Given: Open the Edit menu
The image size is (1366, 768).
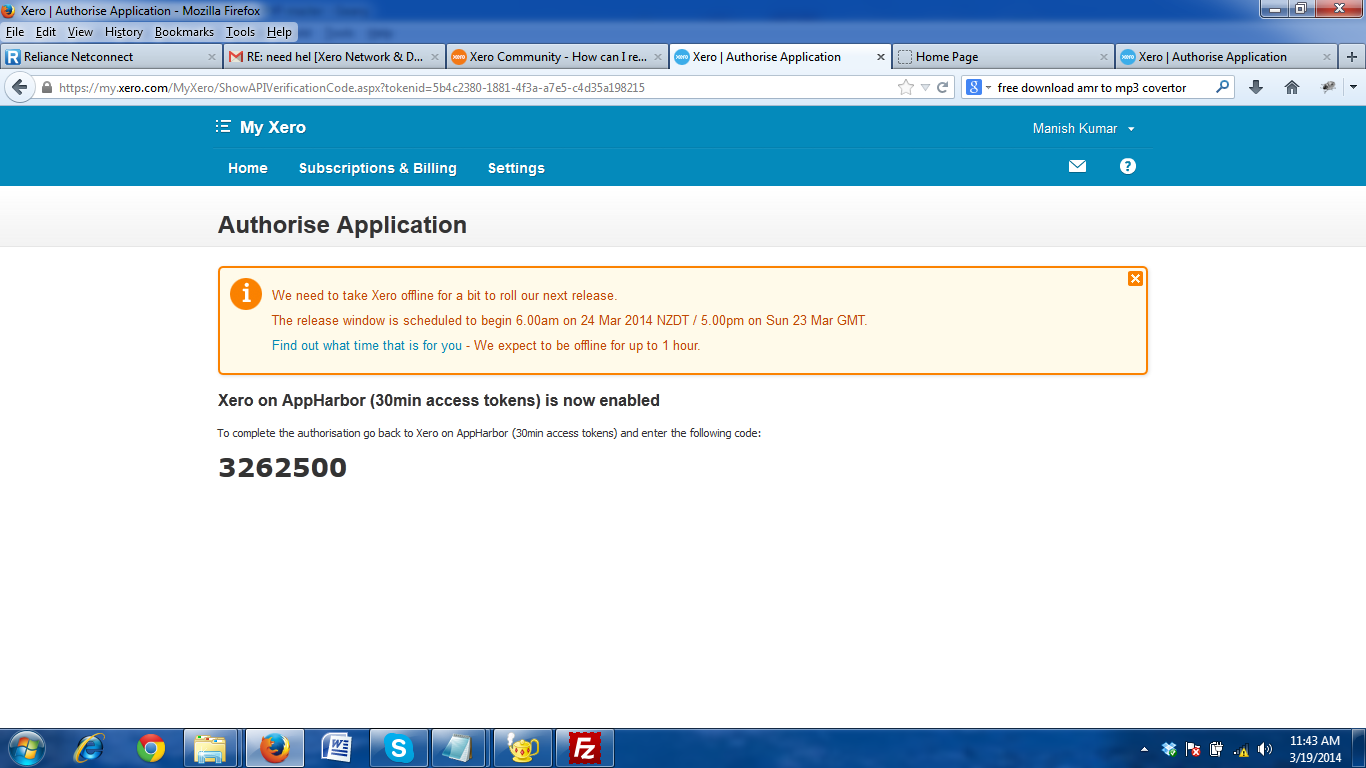Looking at the screenshot, I should click(46, 32).
